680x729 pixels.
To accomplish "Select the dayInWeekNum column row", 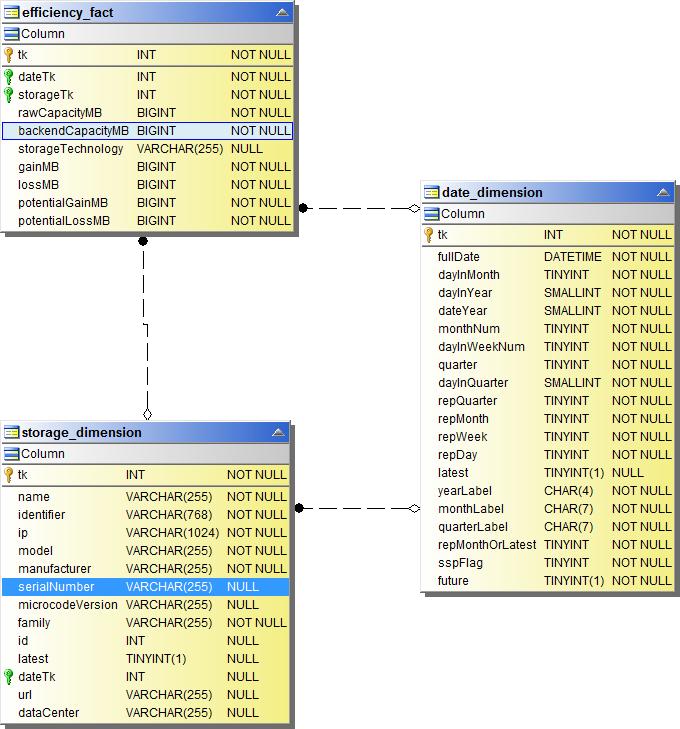I will (548, 347).
